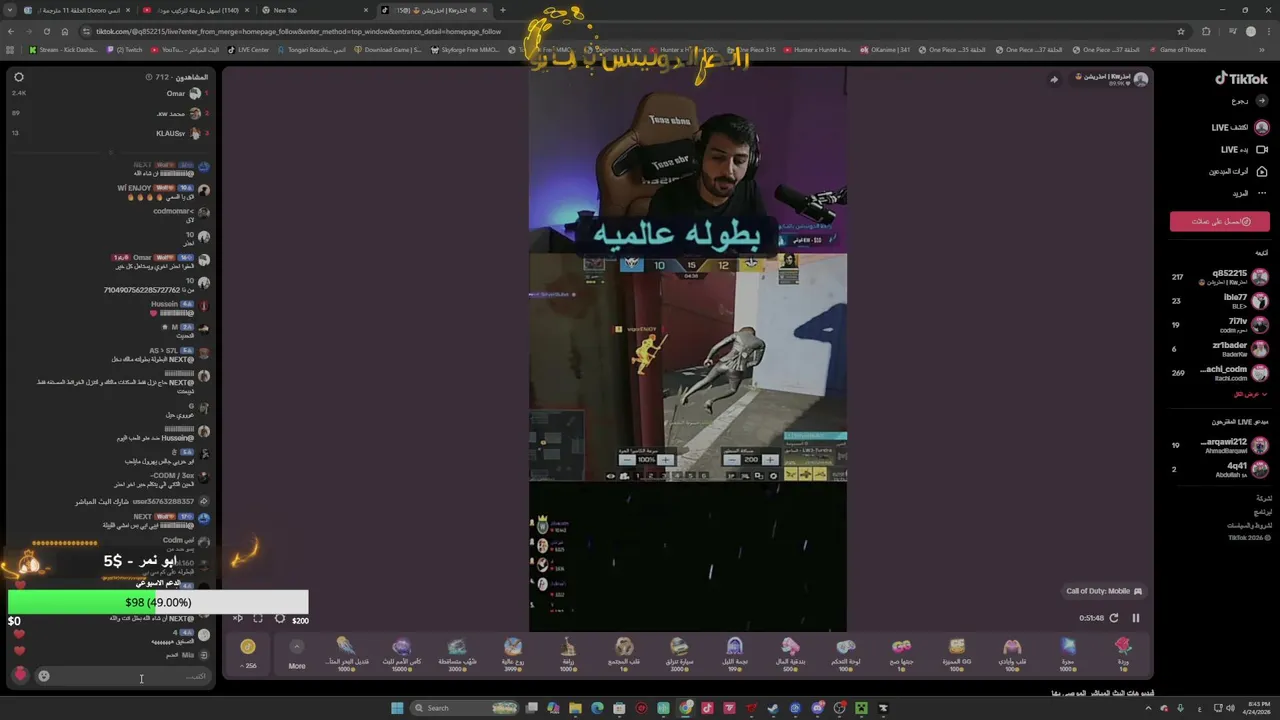Send the game controller gift
The width and height of the screenshot is (1280, 720).
click(846, 654)
